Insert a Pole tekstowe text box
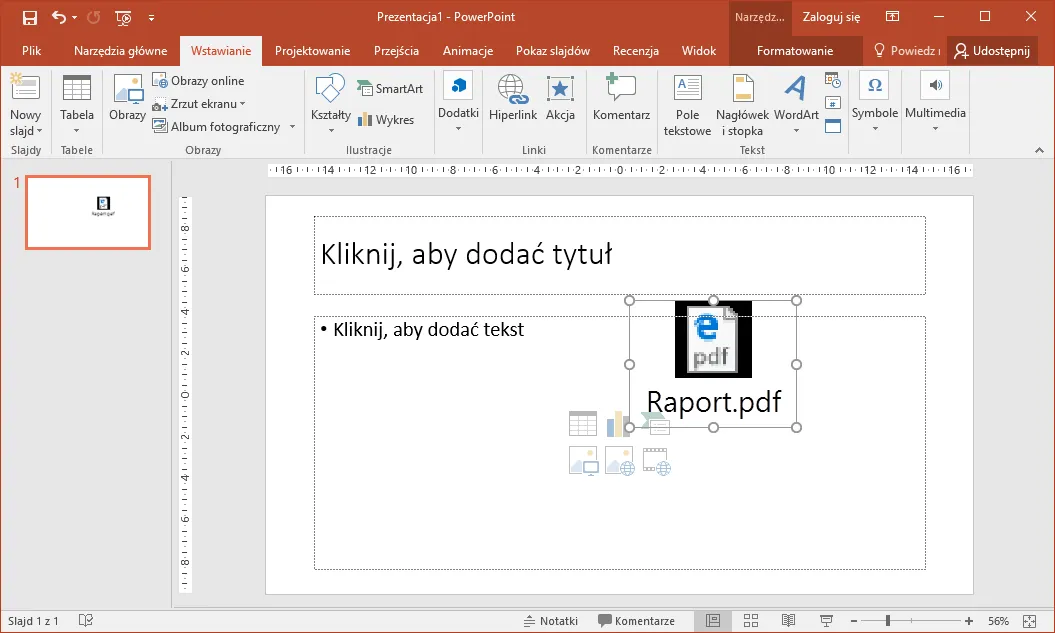The height and width of the screenshot is (633, 1055). tap(687, 105)
